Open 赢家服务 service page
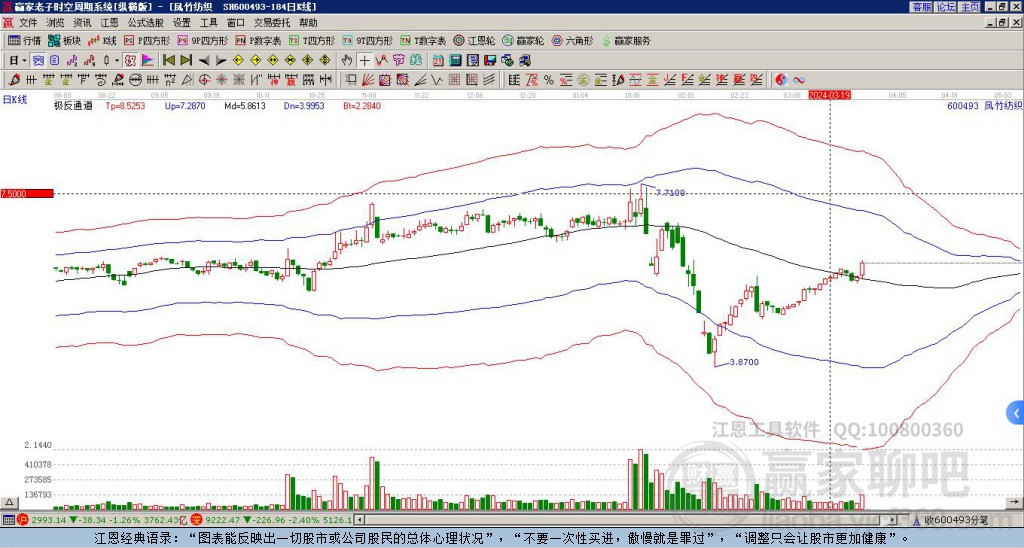Viewport: 1024px width, 548px height. [626, 40]
